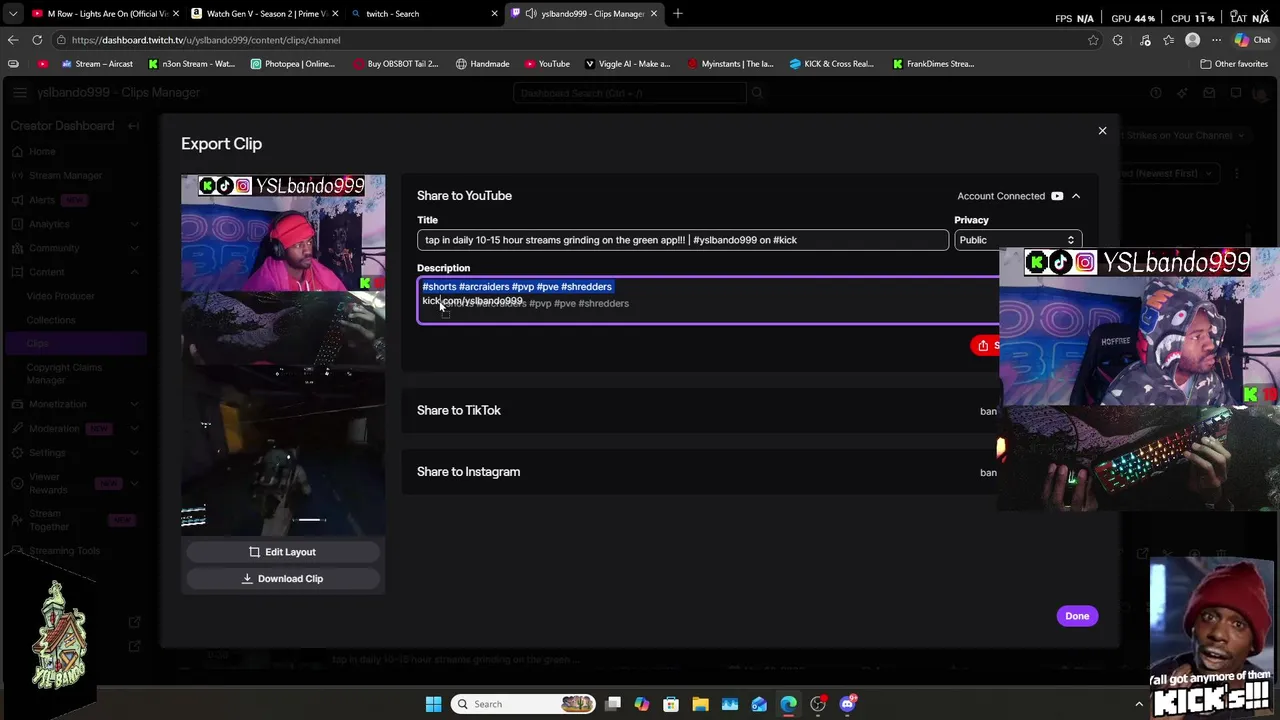Open the Viggle AI bookmark
The height and width of the screenshot is (720, 1280).
627,64
